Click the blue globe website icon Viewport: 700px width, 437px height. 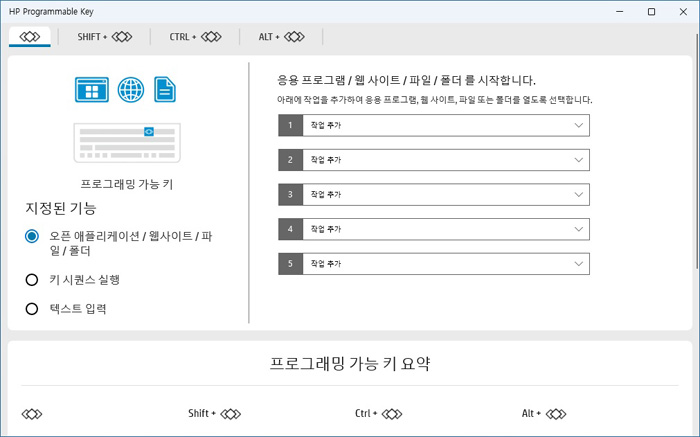pyautogui.click(x=131, y=89)
